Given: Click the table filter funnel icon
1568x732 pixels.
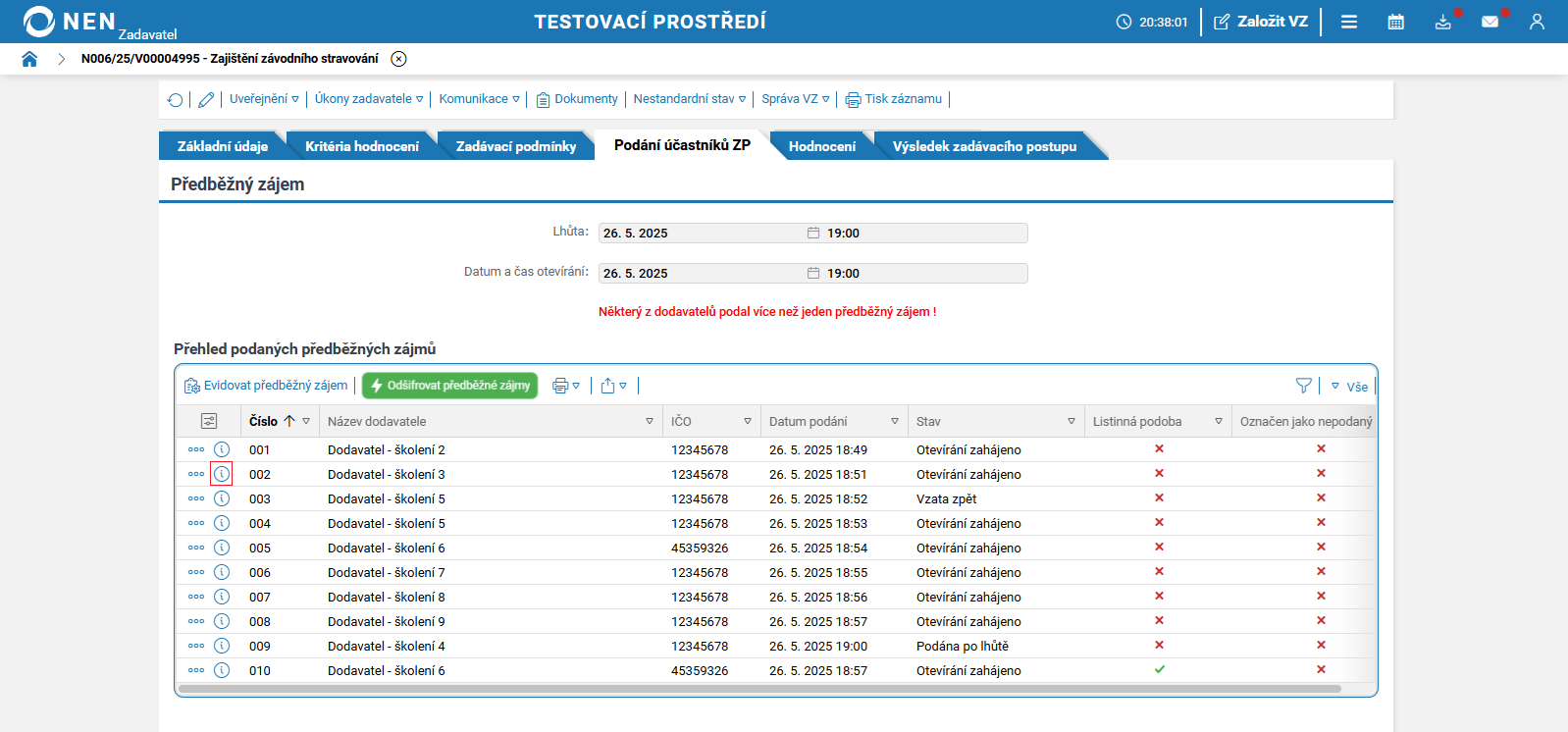Looking at the screenshot, I should click(1303, 386).
